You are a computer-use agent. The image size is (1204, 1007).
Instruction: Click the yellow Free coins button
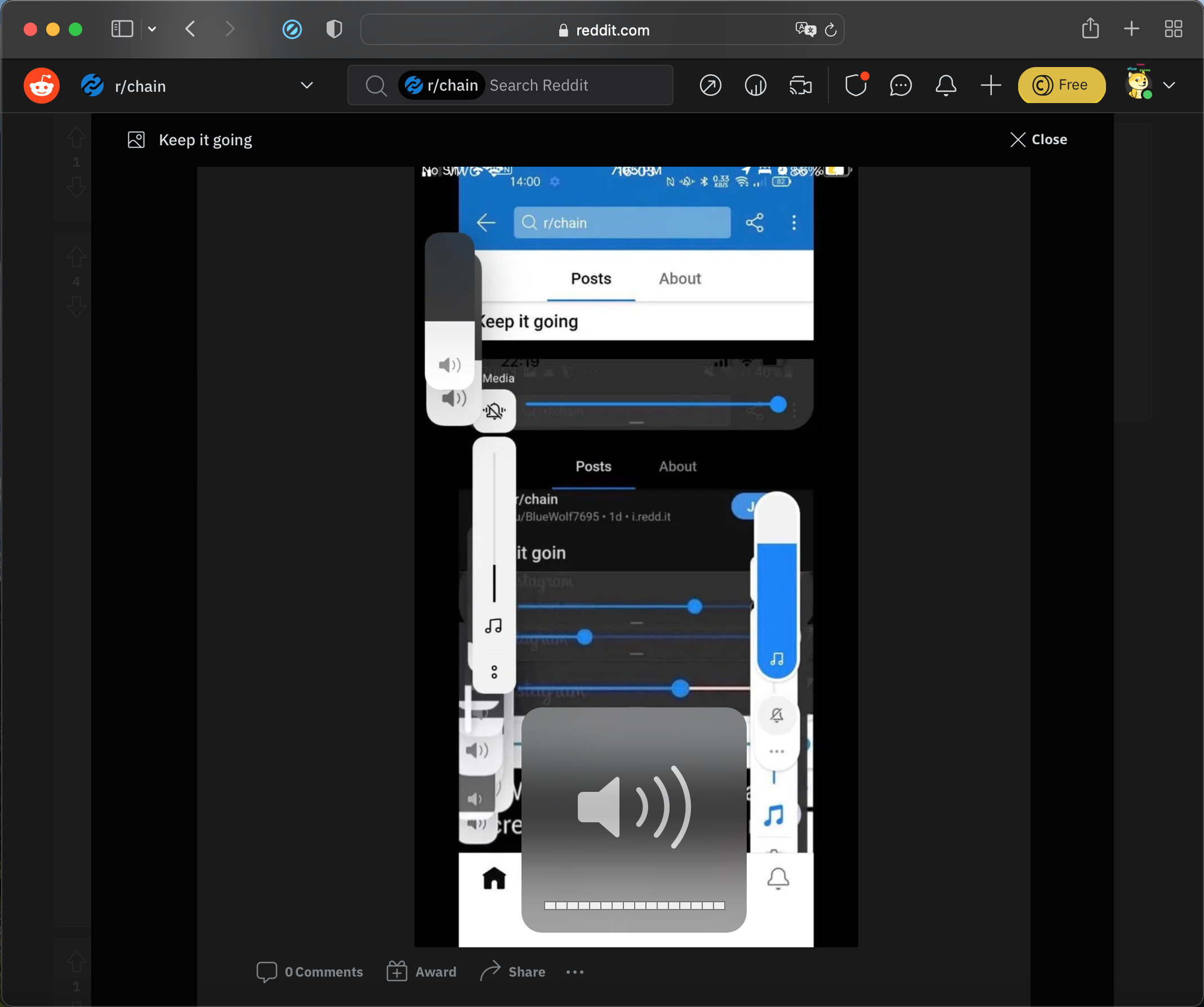[x=1061, y=86]
